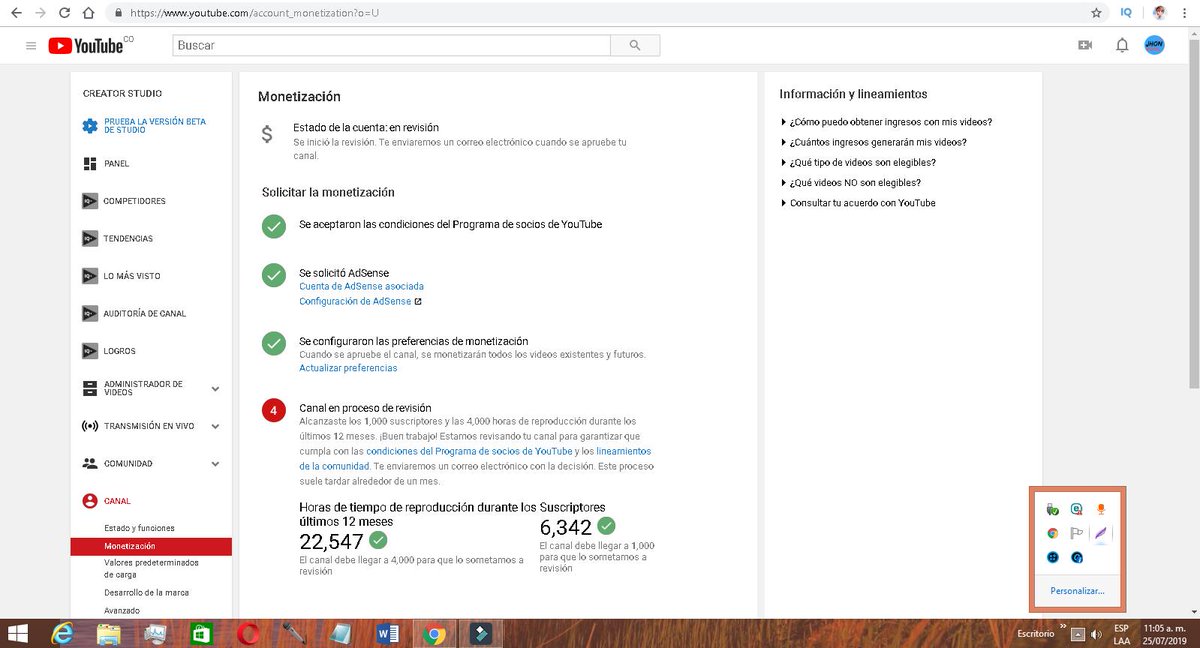Click the blue gear next to Studio beta
Image resolution: width=1200 pixels, height=648 pixels.
click(x=90, y=126)
